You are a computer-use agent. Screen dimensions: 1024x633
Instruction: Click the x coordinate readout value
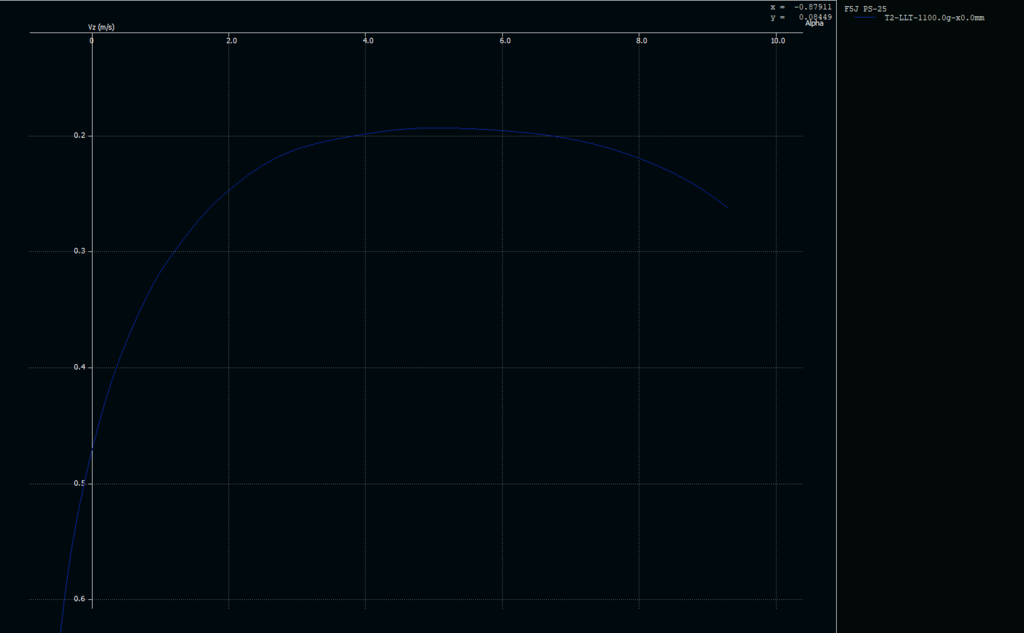(812, 7)
